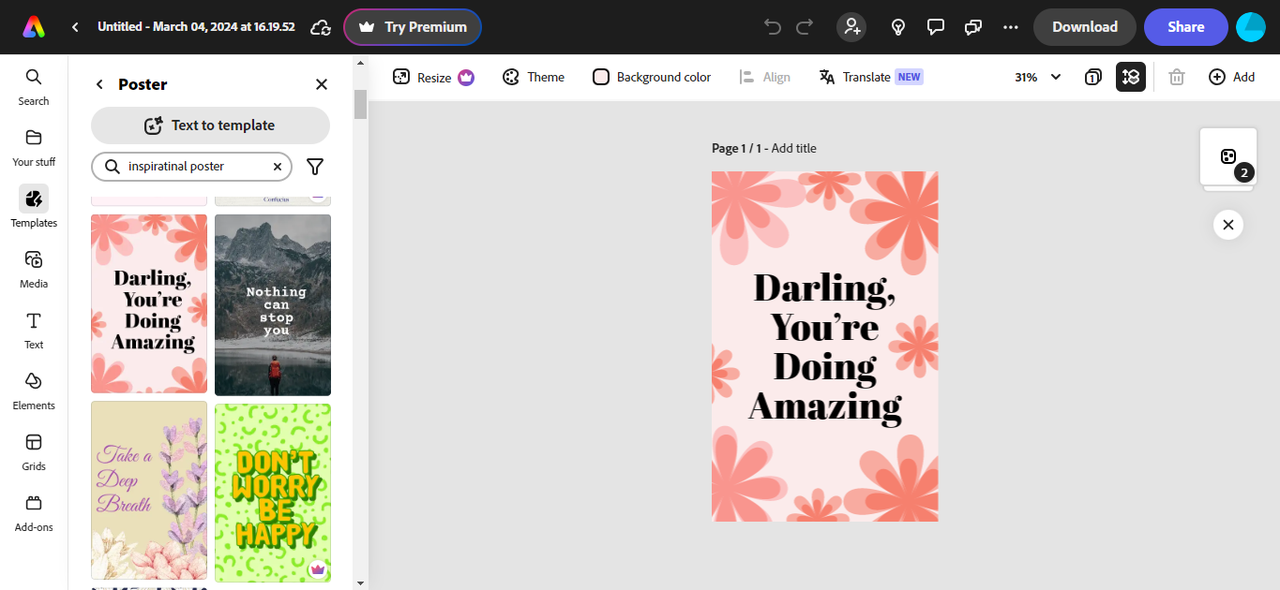Close the Poster templates panel

point(321,85)
